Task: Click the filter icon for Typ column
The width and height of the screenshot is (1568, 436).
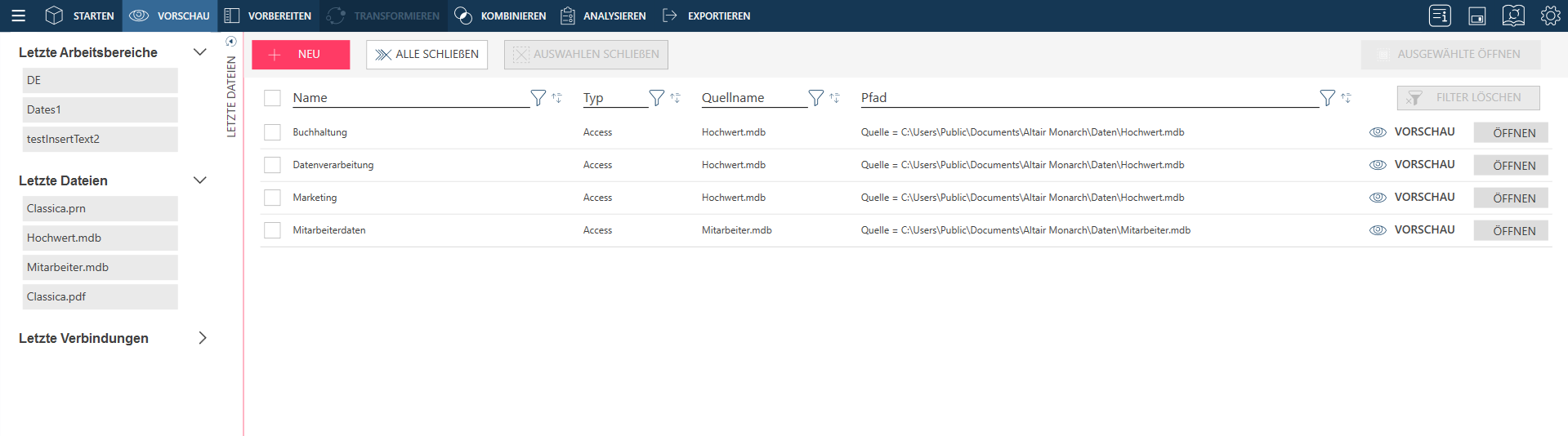Action: tap(656, 98)
